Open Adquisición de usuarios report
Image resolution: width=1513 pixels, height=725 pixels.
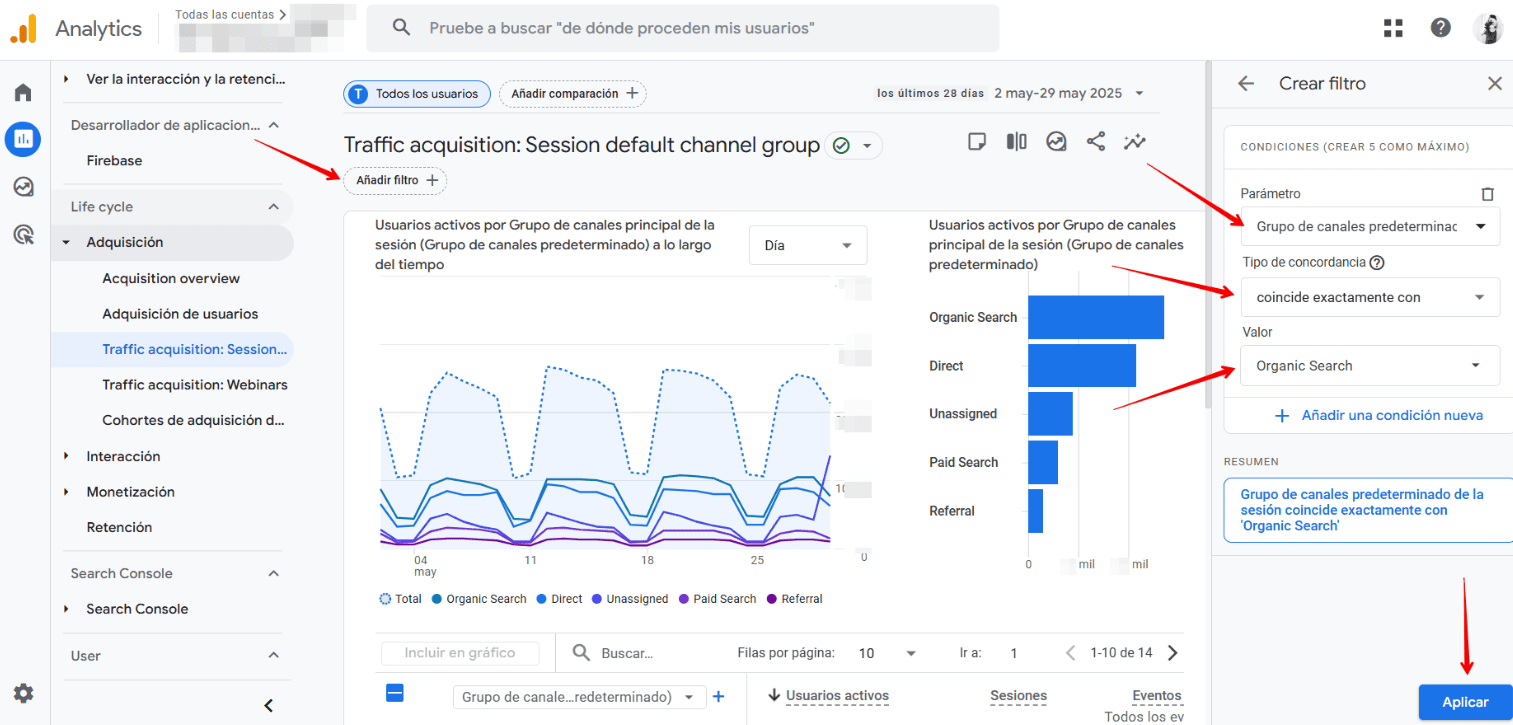click(x=180, y=314)
